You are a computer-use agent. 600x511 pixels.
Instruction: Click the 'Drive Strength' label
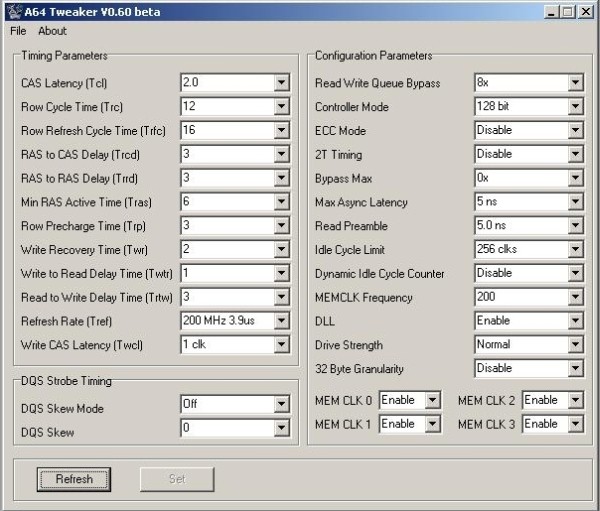[349, 345]
